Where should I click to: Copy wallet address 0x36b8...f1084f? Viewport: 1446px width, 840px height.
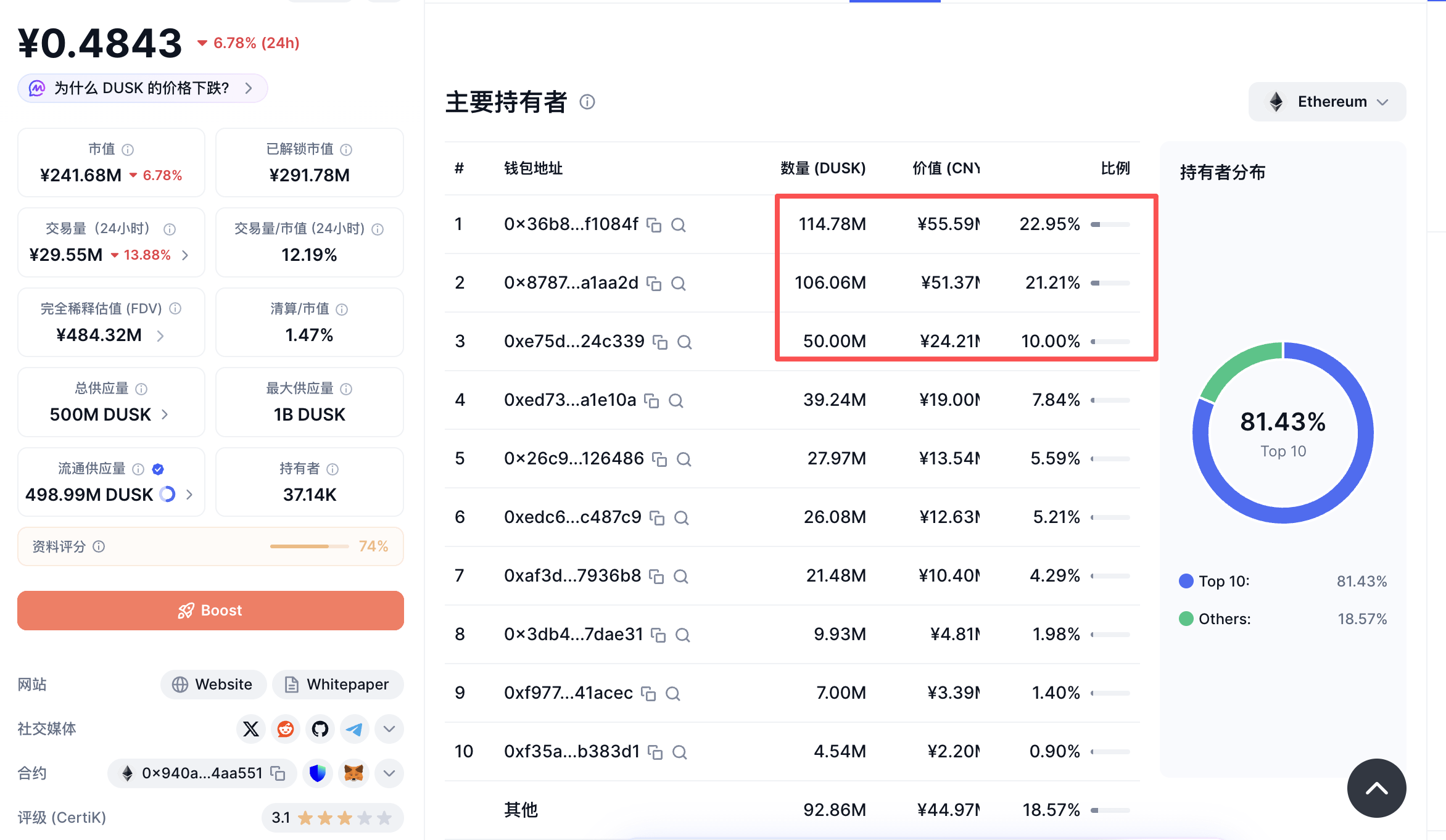[x=654, y=225]
